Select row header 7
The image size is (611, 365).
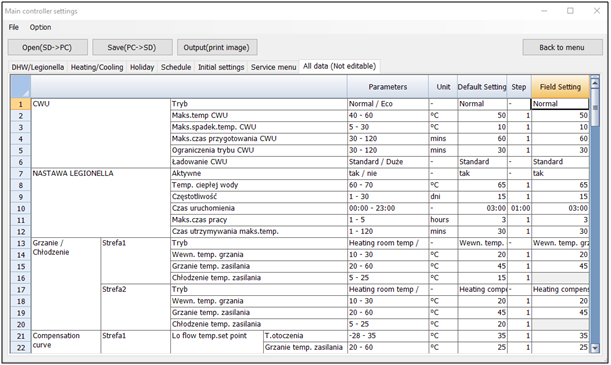(21, 174)
